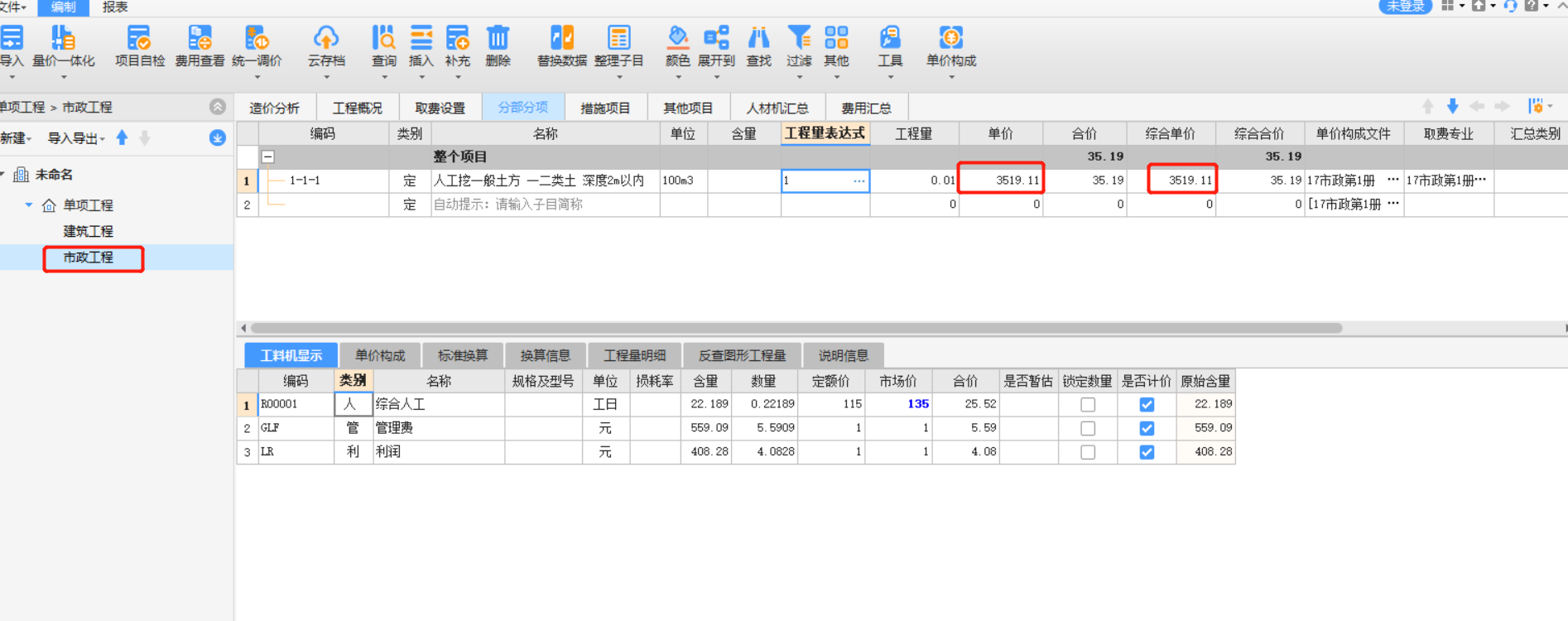1568x621 pixels.
Task: Click the 插入 insert icon
Action: [x=421, y=38]
